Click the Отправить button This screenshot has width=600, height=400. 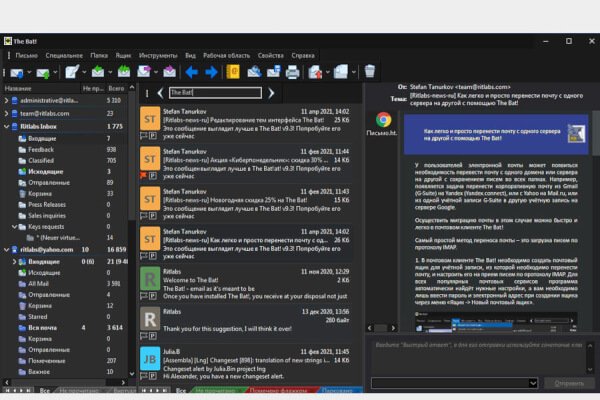(569, 383)
